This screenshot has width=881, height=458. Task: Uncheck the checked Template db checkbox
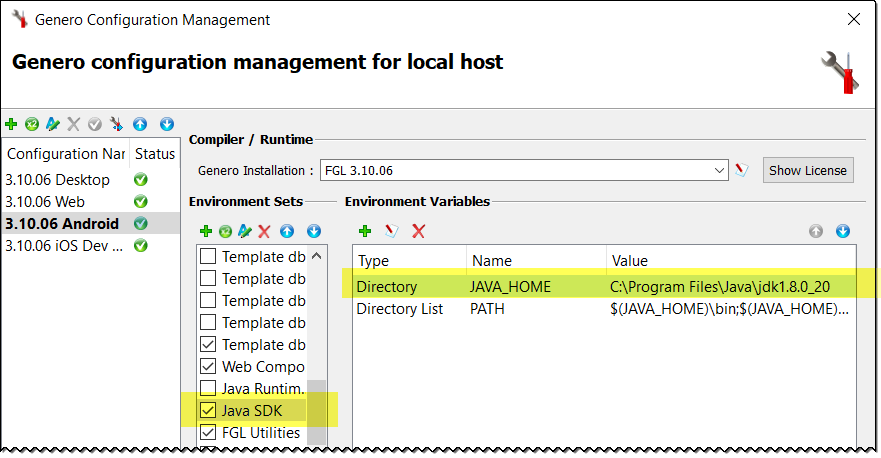pos(208,344)
